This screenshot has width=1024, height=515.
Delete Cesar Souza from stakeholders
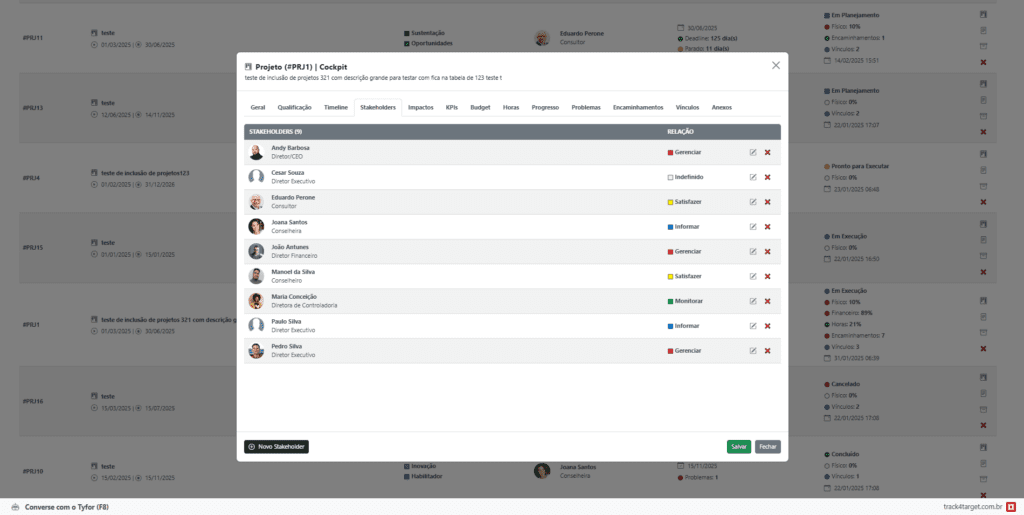tap(767, 177)
